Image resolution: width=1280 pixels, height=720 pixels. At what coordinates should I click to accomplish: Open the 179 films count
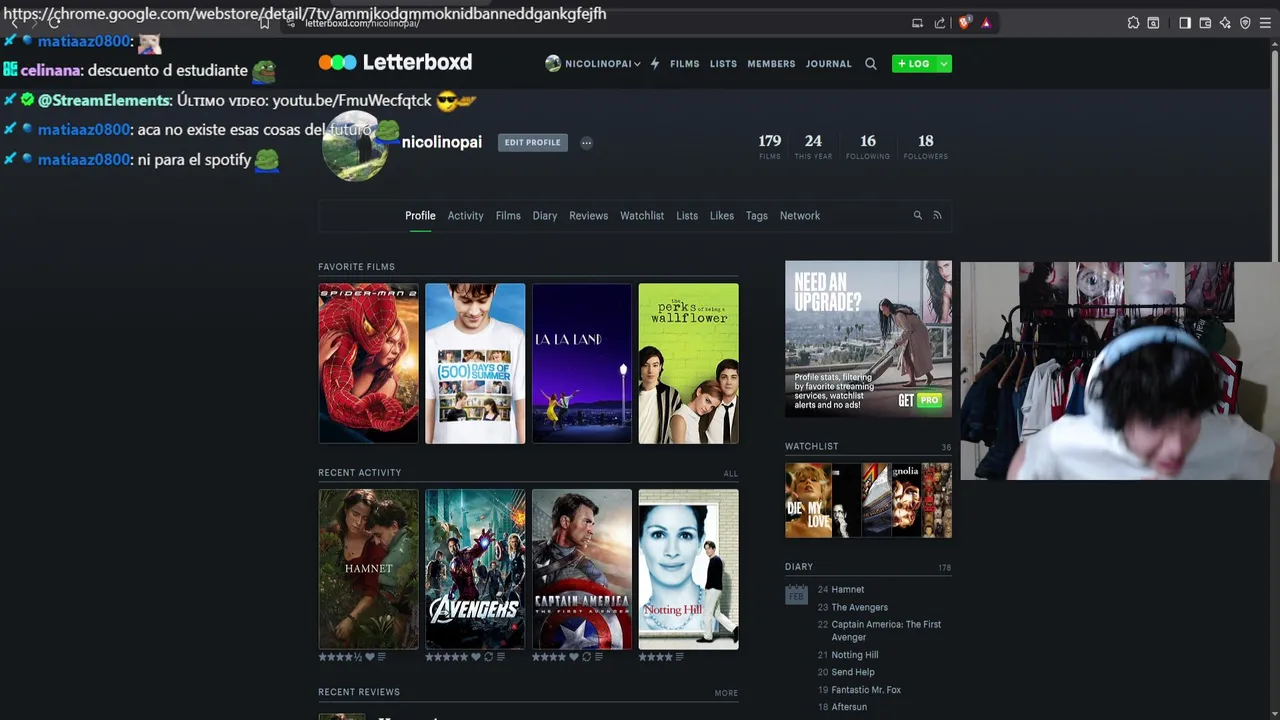click(x=769, y=145)
